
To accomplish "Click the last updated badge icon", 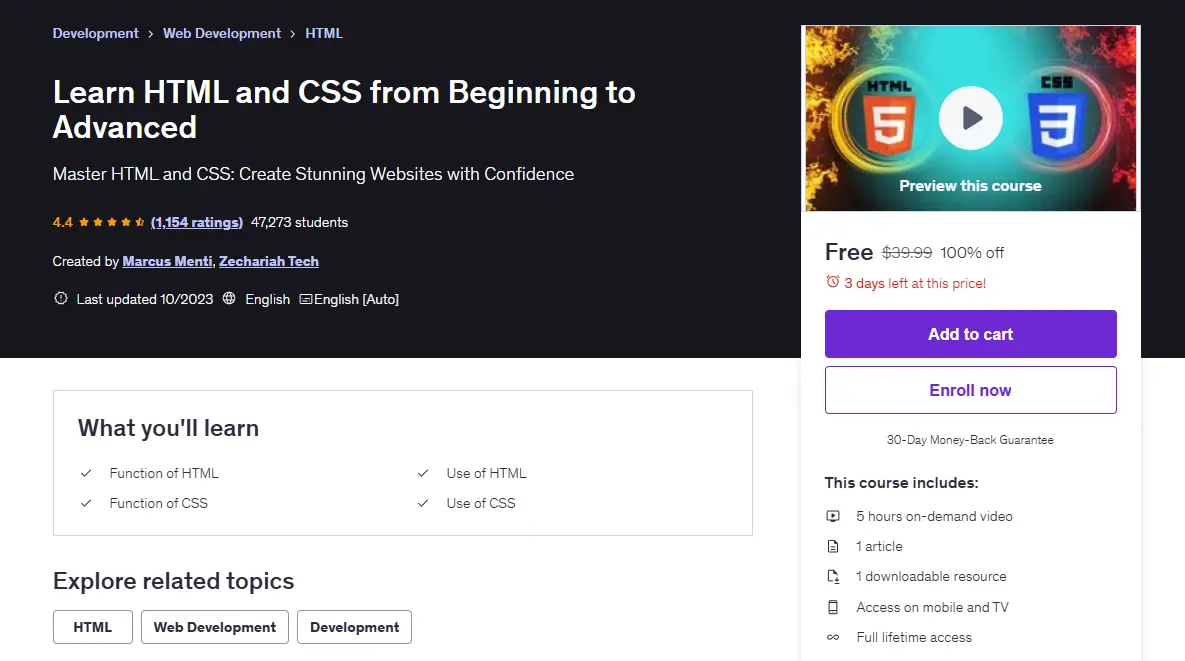I will point(60,298).
